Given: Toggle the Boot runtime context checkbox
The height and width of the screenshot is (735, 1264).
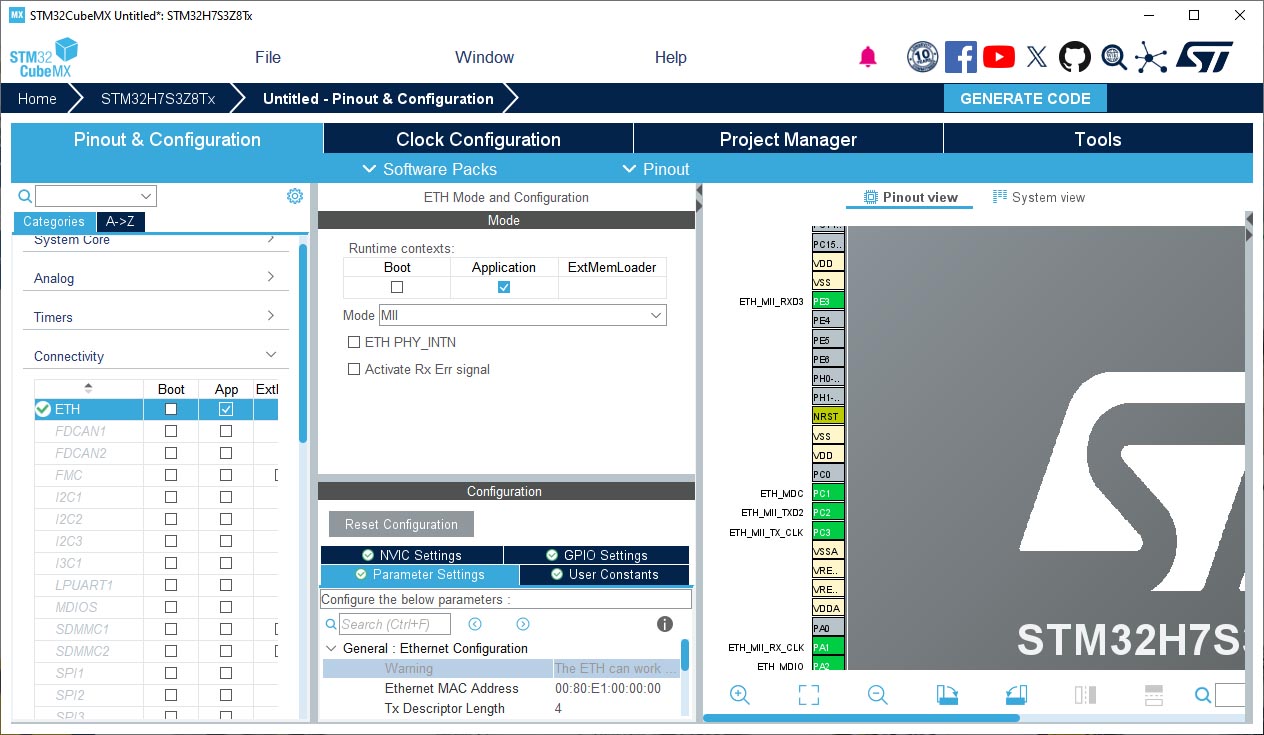Looking at the screenshot, I should click(397, 287).
